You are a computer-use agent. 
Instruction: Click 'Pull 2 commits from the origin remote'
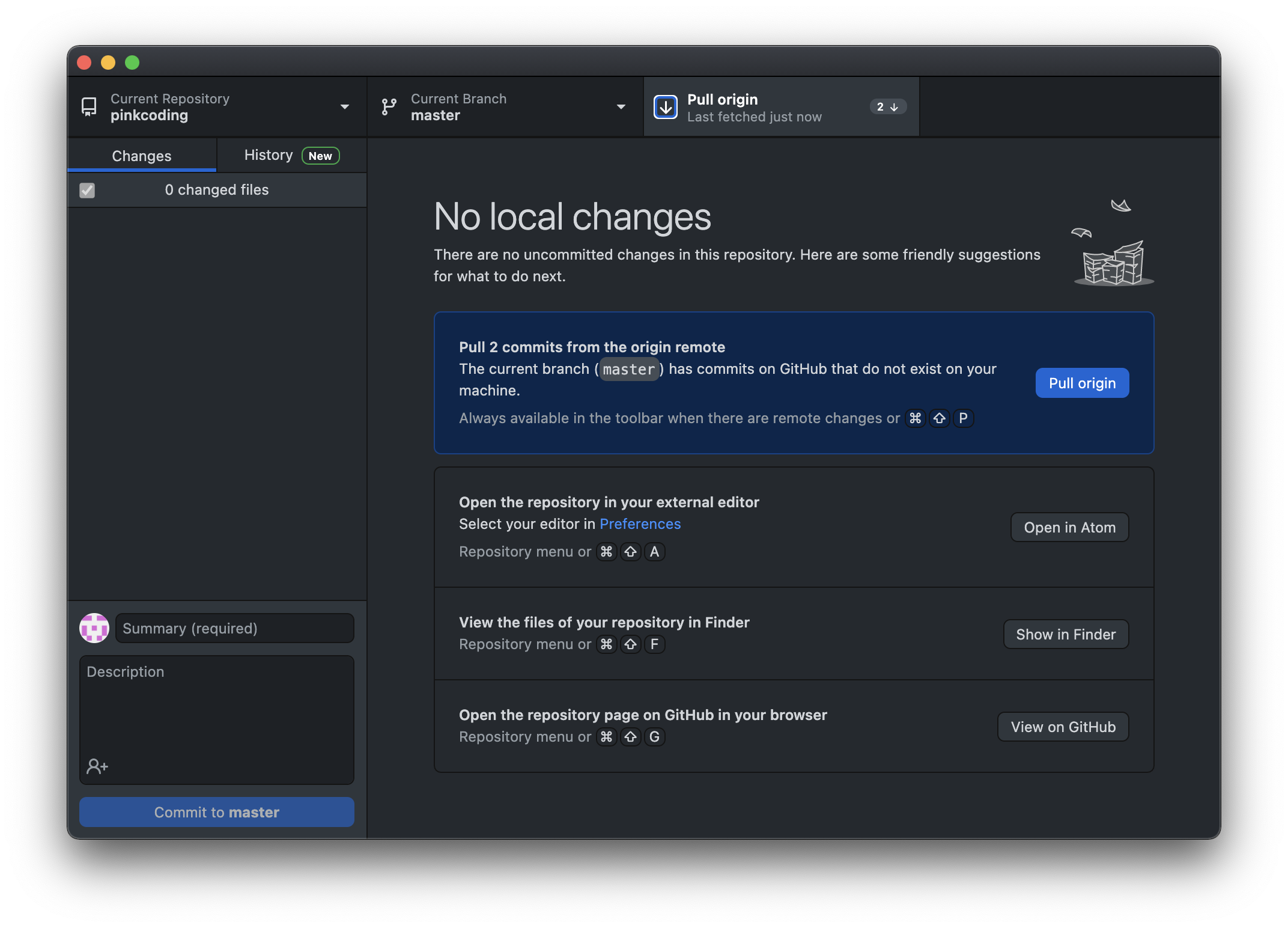click(592, 347)
